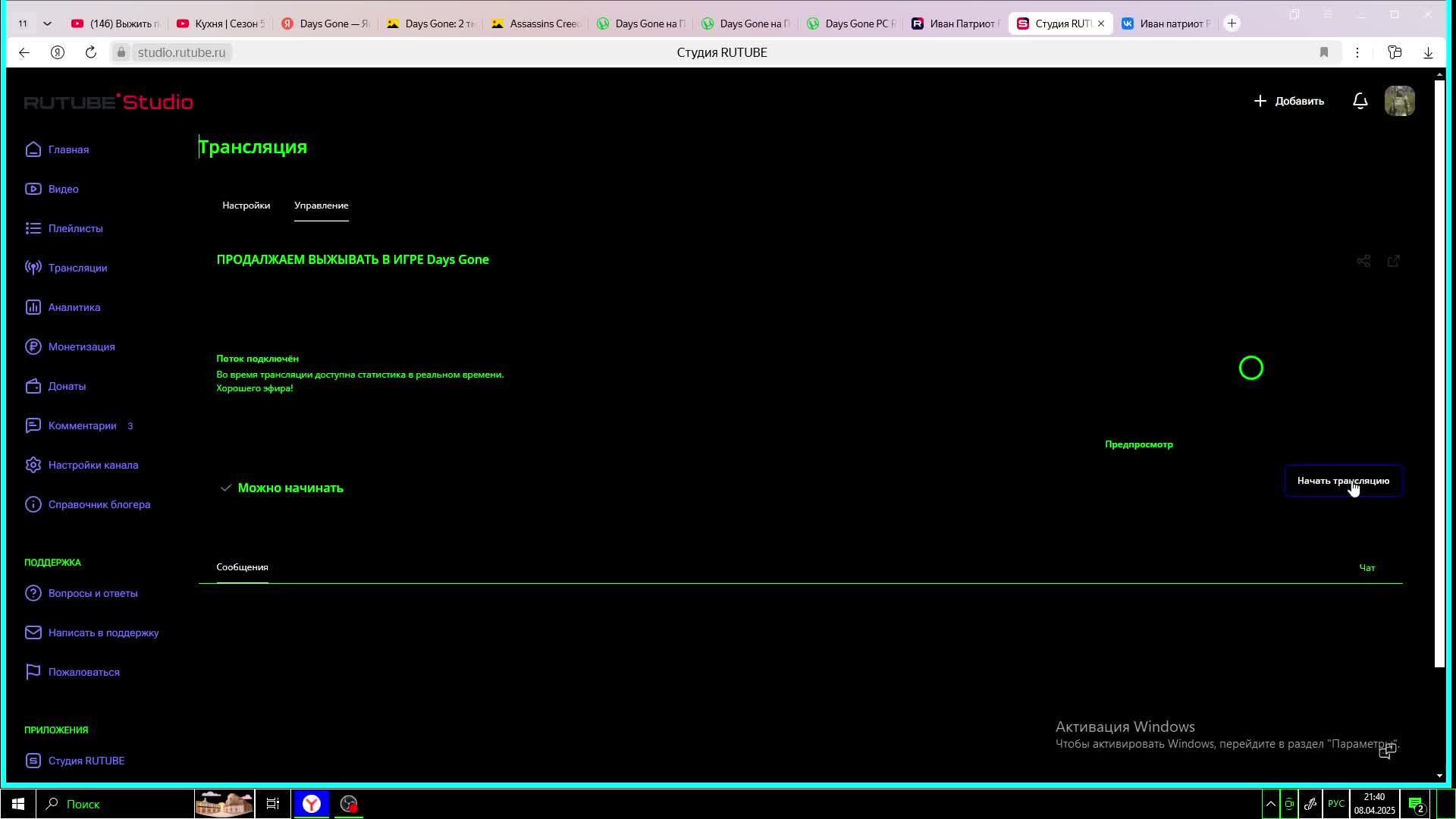Click the user avatar thumbnail
This screenshot has width=1456, height=819.
click(x=1399, y=101)
